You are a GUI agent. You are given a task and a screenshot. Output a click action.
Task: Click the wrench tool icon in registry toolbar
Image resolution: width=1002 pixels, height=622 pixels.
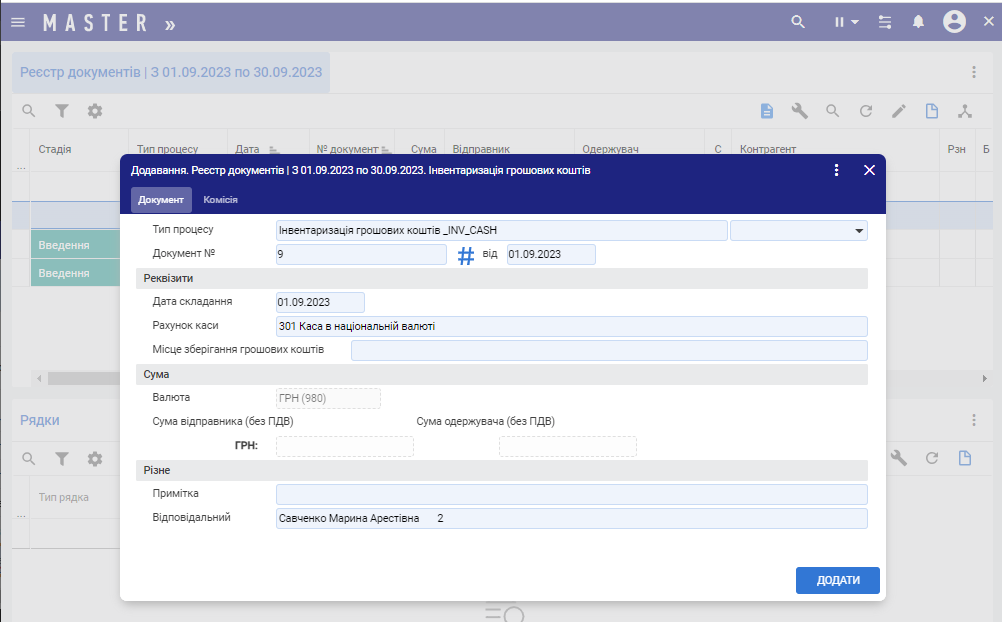coord(799,111)
